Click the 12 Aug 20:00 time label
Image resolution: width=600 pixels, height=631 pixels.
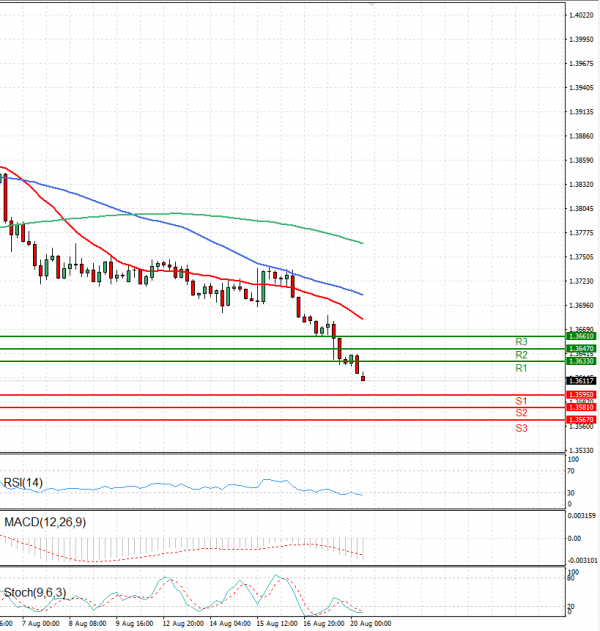click(183, 623)
